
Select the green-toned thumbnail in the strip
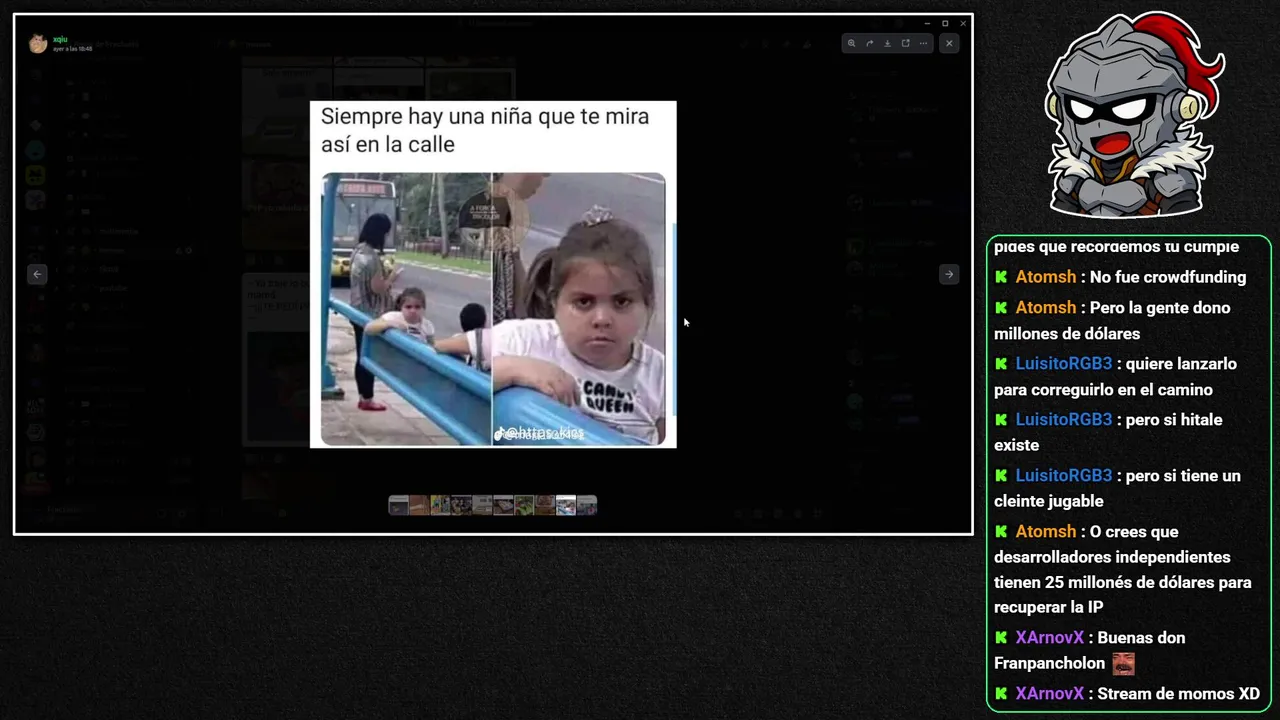(x=524, y=506)
